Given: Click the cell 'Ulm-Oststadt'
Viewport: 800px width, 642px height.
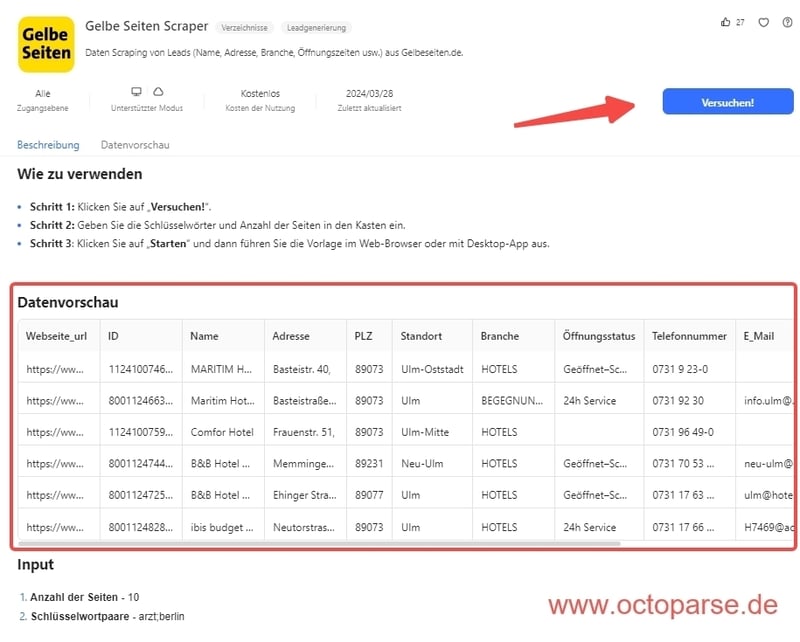Looking at the screenshot, I should 432,369.
